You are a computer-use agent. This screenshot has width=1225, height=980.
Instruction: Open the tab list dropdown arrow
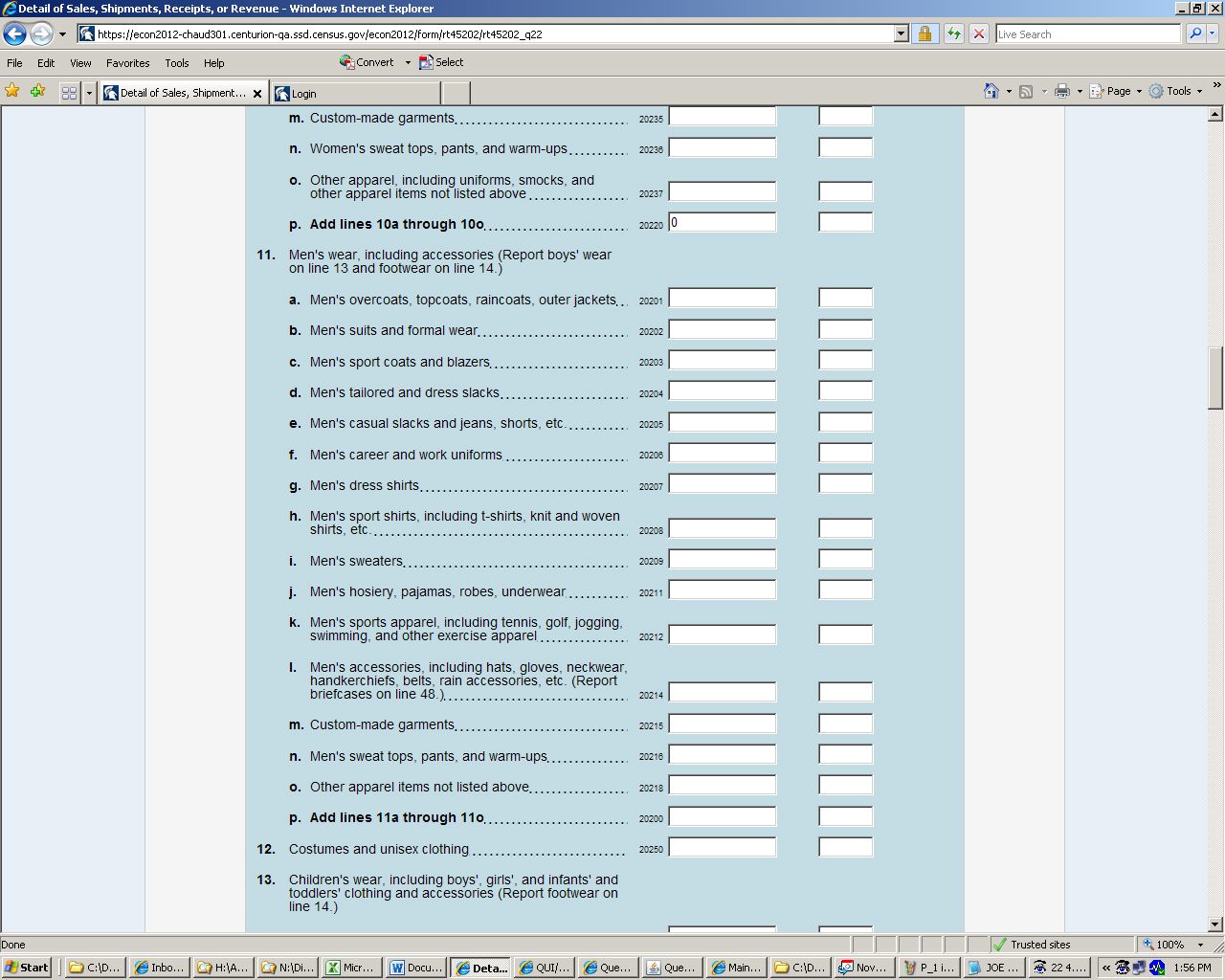[x=89, y=93]
